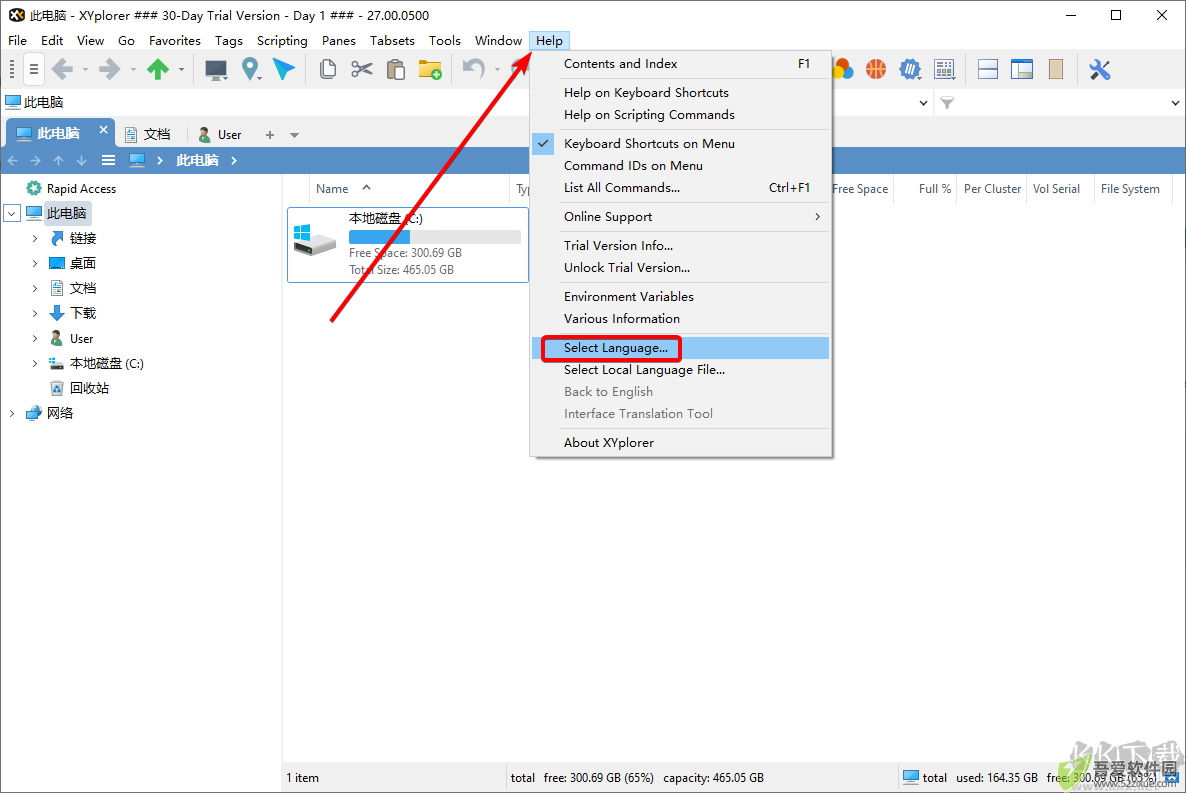Click the New Folder toolbar icon

[x=430, y=70]
